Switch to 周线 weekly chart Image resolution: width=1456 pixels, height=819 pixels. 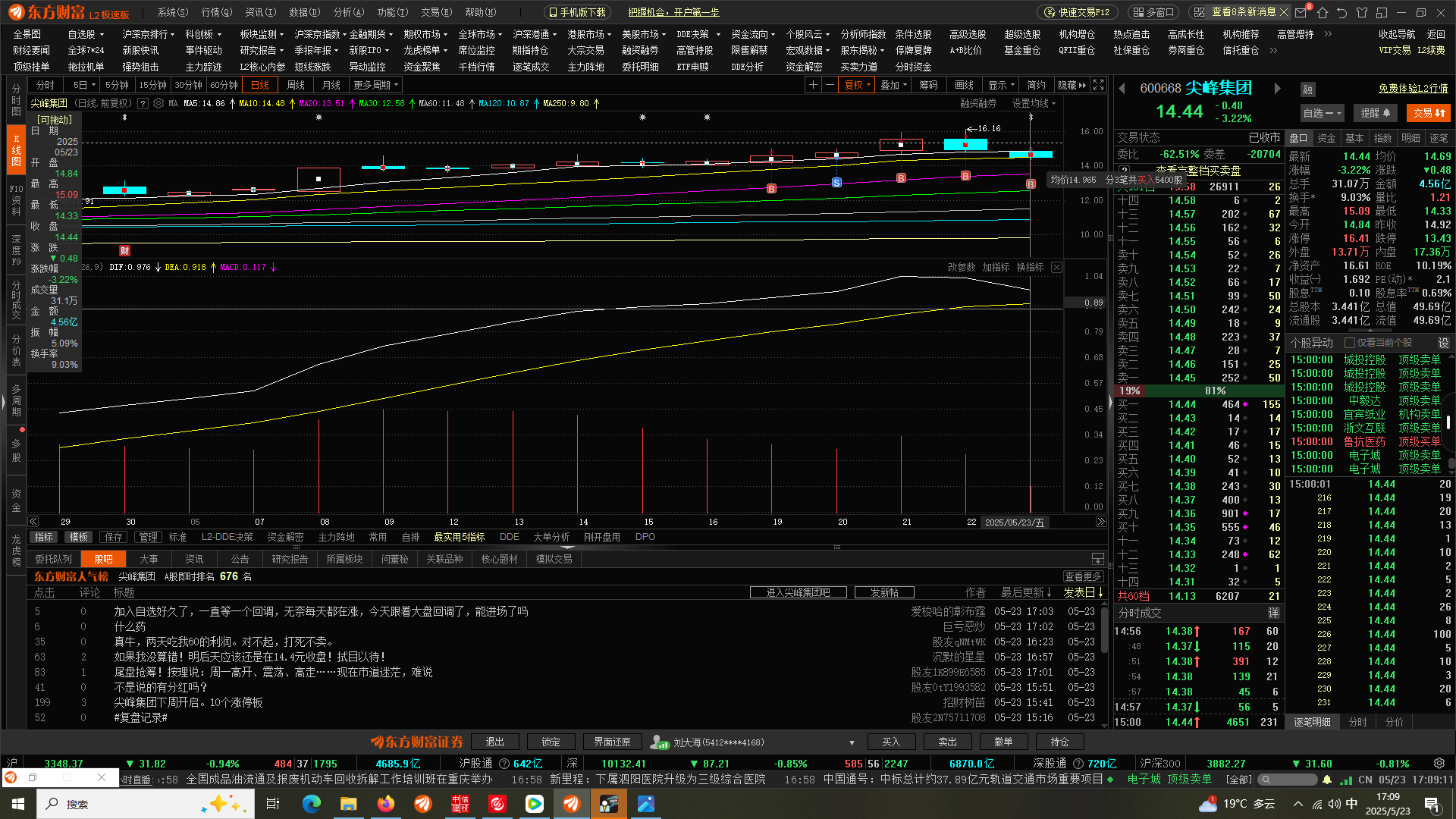[296, 85]
